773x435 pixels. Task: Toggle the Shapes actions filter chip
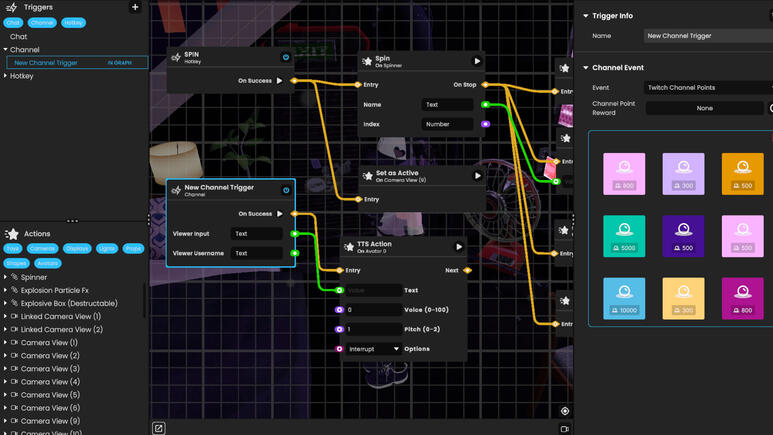[x=17, y=263]
